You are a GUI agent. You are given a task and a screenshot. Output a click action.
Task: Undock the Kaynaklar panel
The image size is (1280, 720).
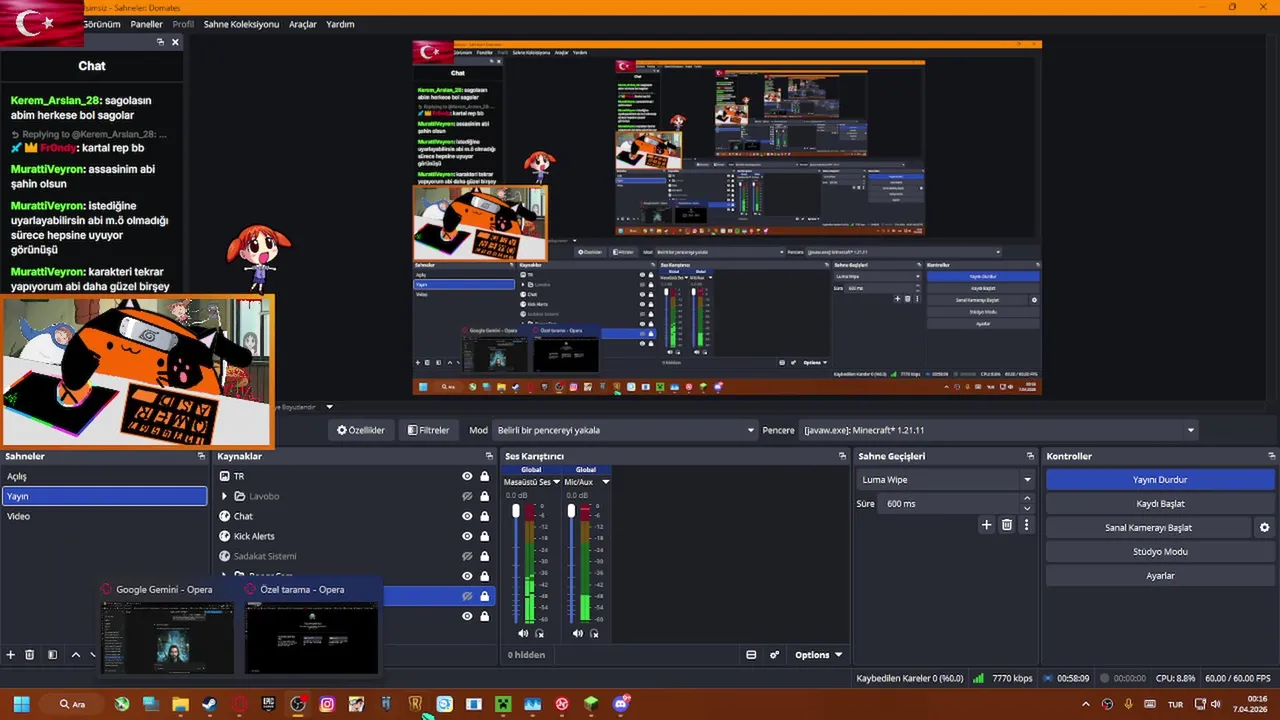pos(489,456)
